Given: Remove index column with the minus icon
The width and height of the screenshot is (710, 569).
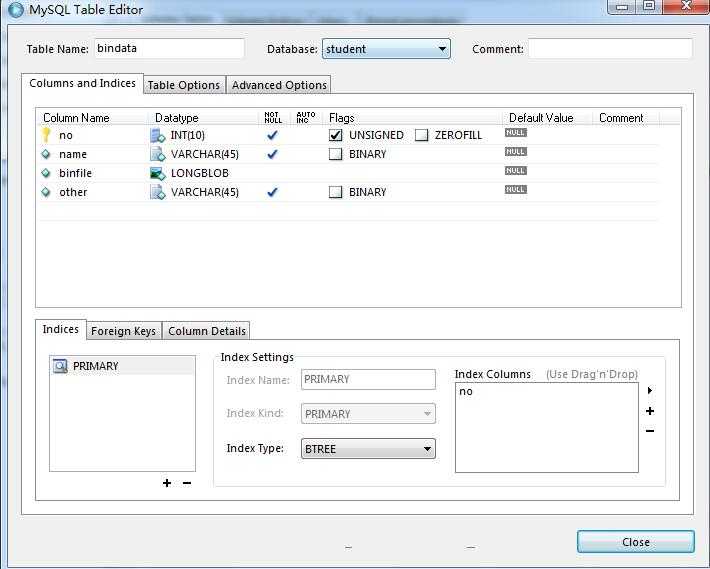Looking at the screenshot, I should click(x=650, y=430).
